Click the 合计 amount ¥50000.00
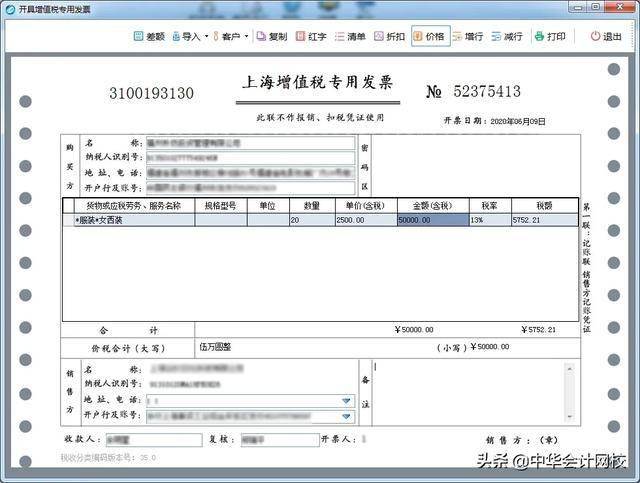The width and height of the screenshot is (640, 483). (x=414, y=329)
